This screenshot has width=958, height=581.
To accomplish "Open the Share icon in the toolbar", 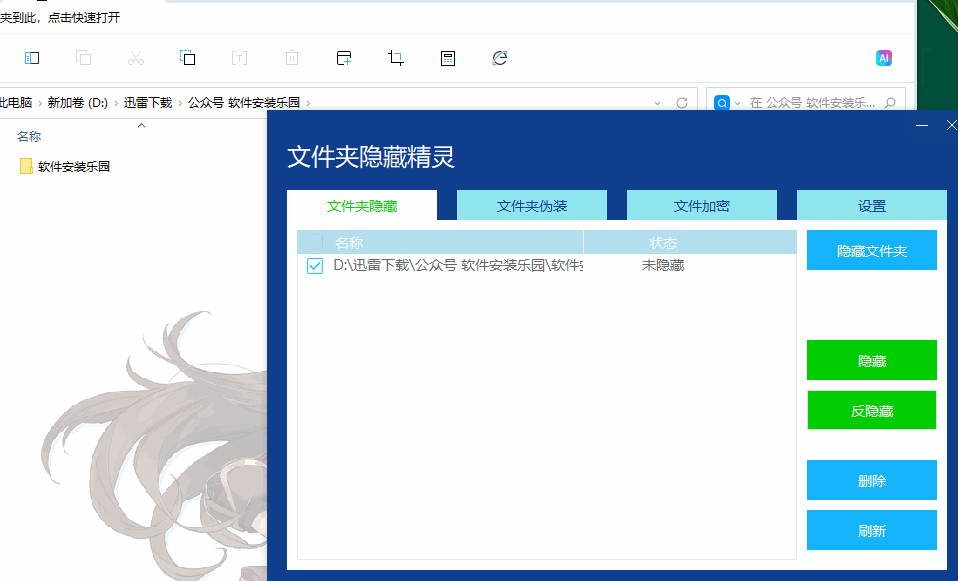I will click(343, 58).
